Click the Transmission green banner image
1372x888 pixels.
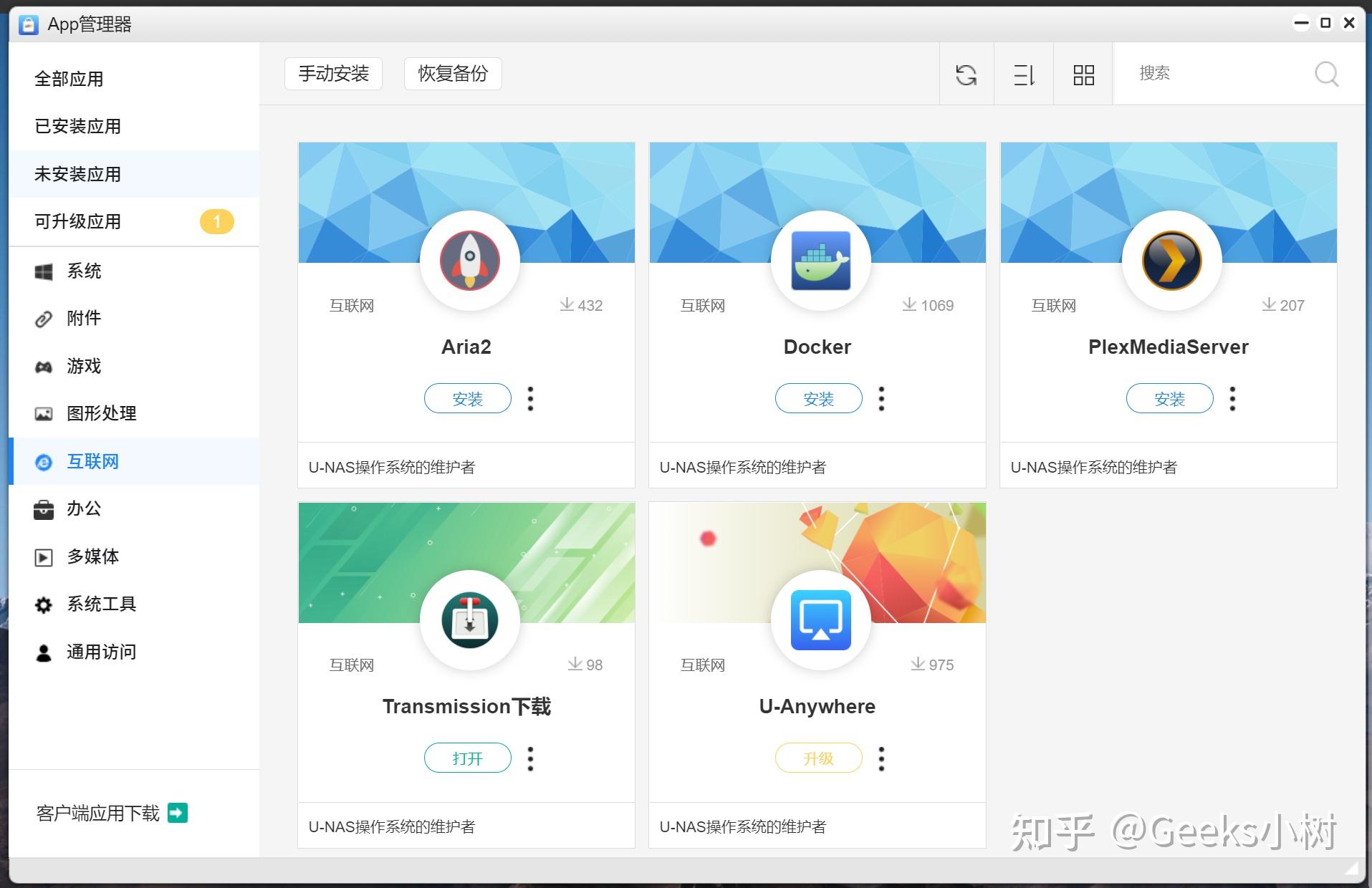click(466, 563)
